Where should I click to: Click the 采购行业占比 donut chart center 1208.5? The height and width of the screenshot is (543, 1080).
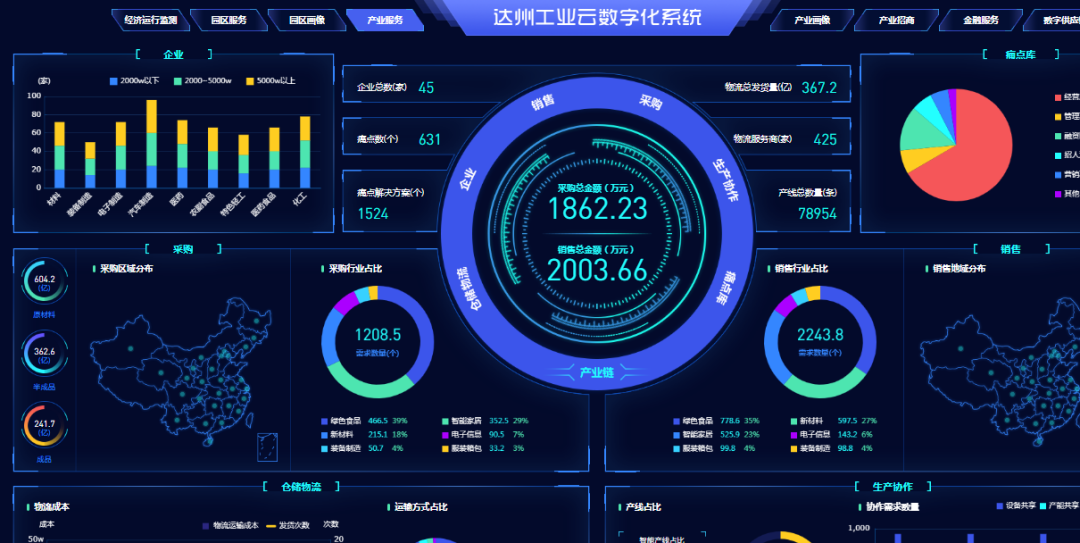(x=378, y=340)
